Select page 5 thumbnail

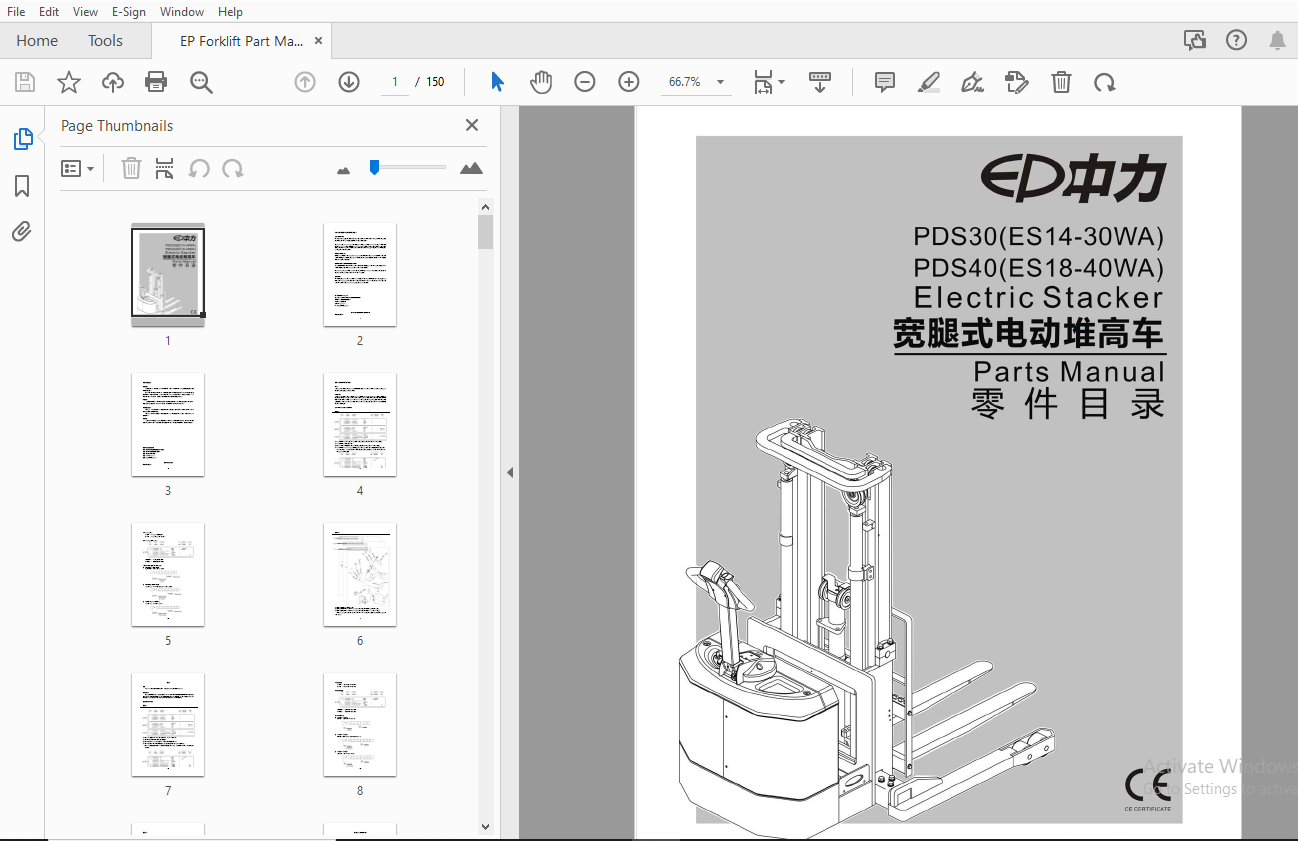click(x=168, y=574)
